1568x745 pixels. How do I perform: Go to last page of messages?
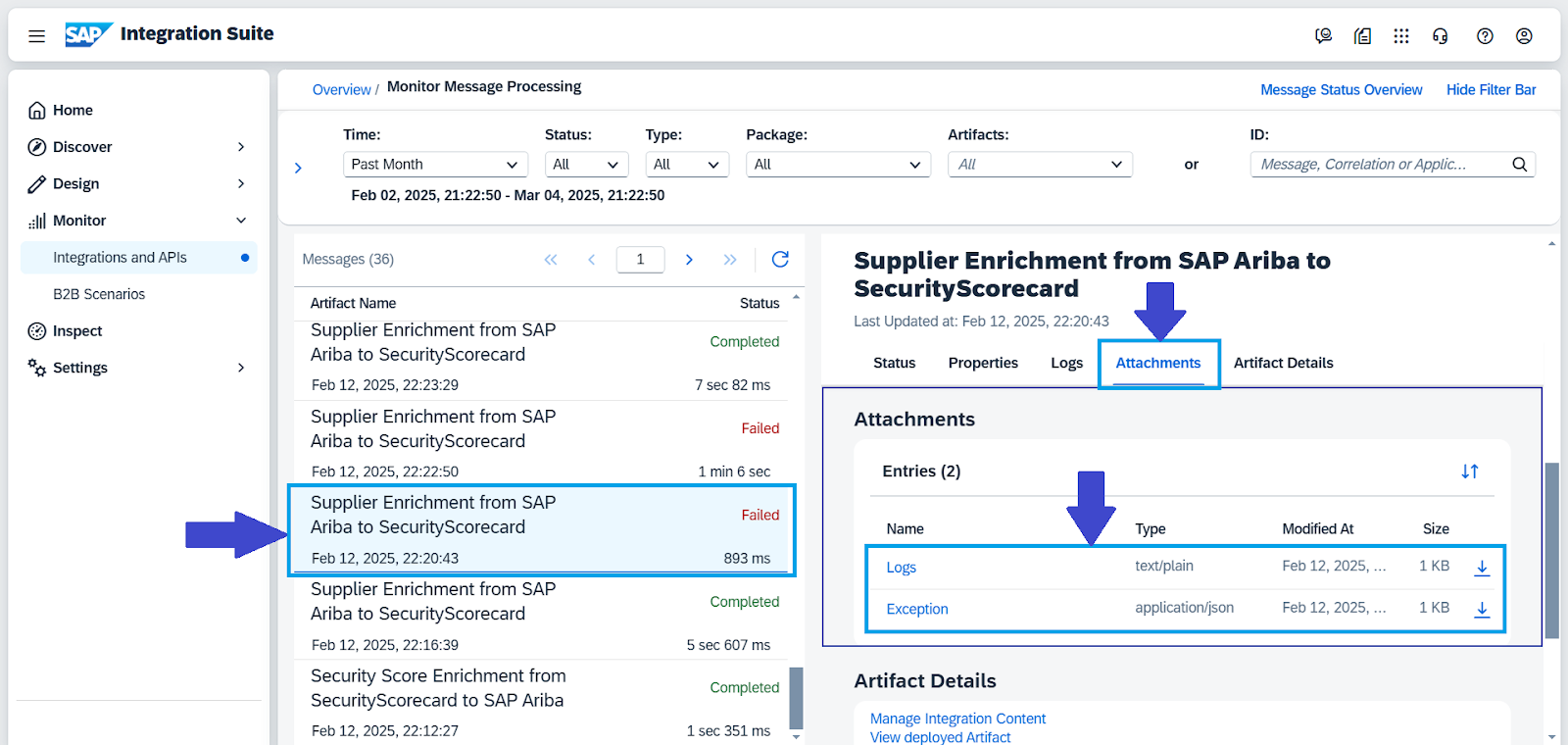pyautogui.click(x=730, y=260)
